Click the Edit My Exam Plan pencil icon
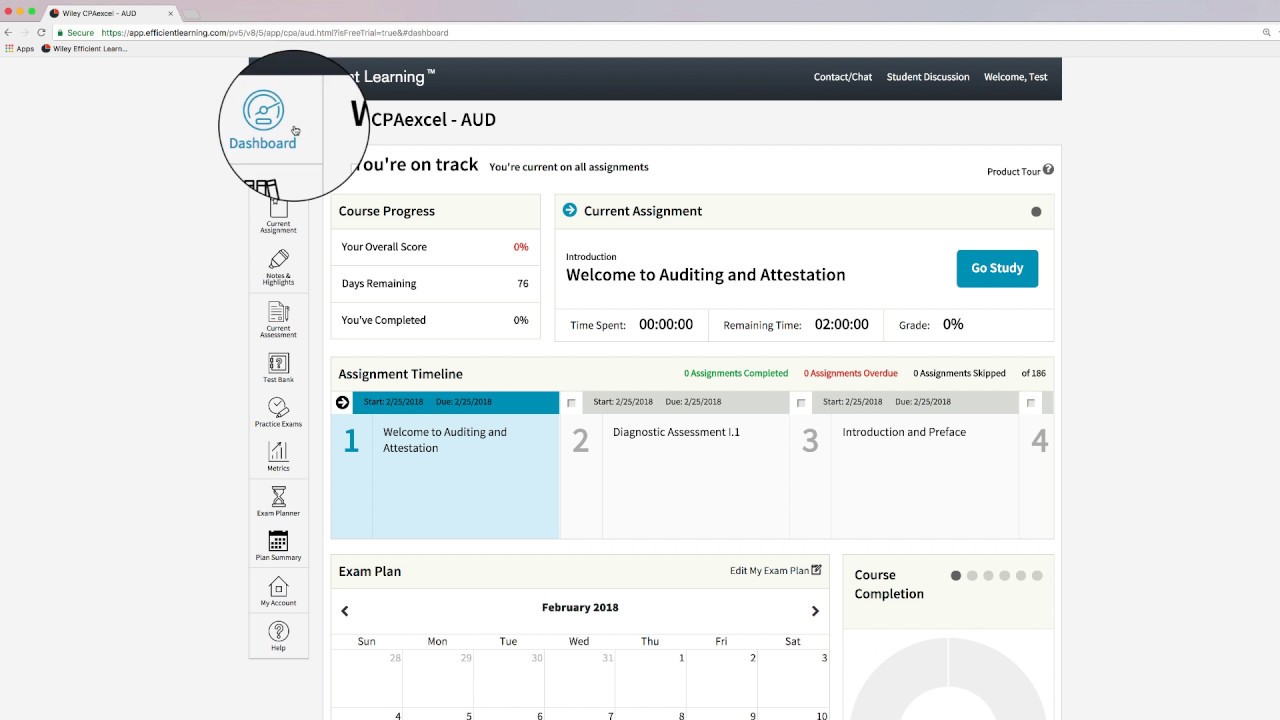Screen dimensions: 1280x720 816,570
